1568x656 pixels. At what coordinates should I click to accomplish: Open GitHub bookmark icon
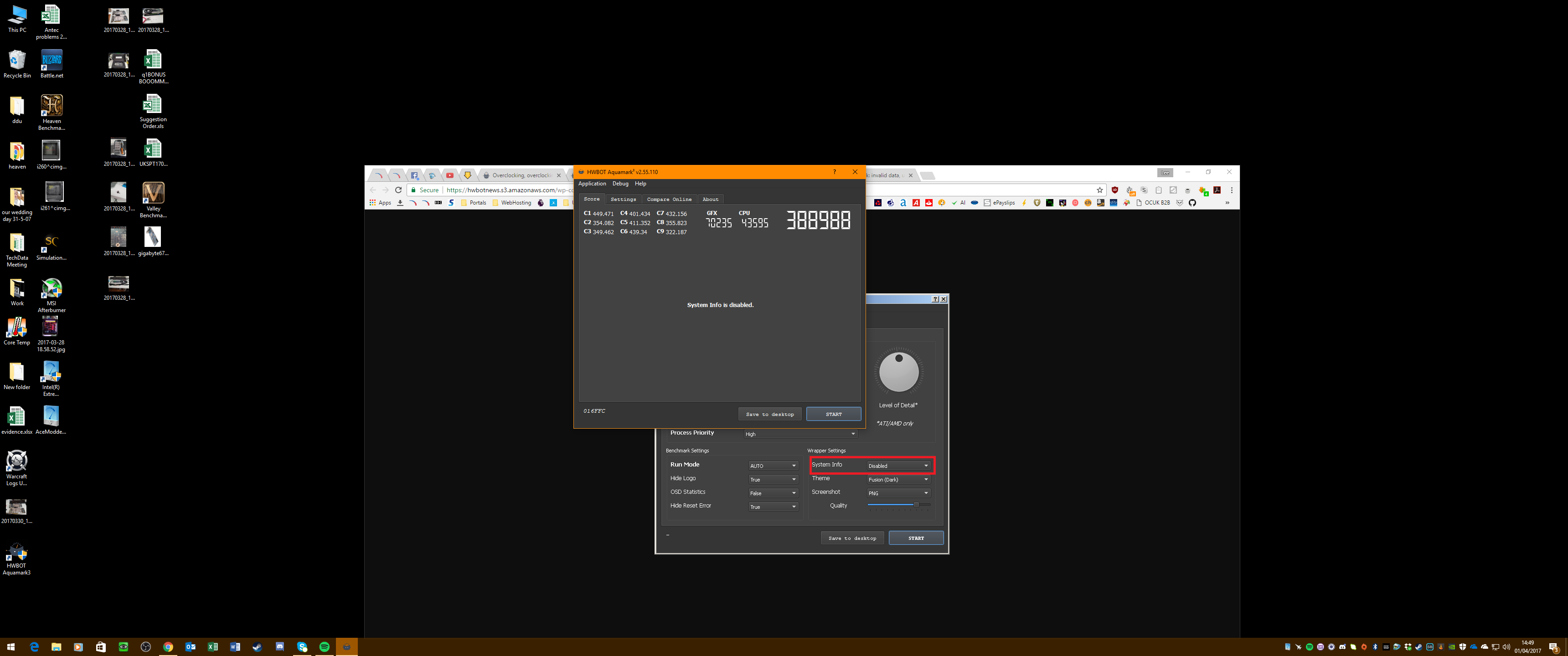[x=1192, y=203]
